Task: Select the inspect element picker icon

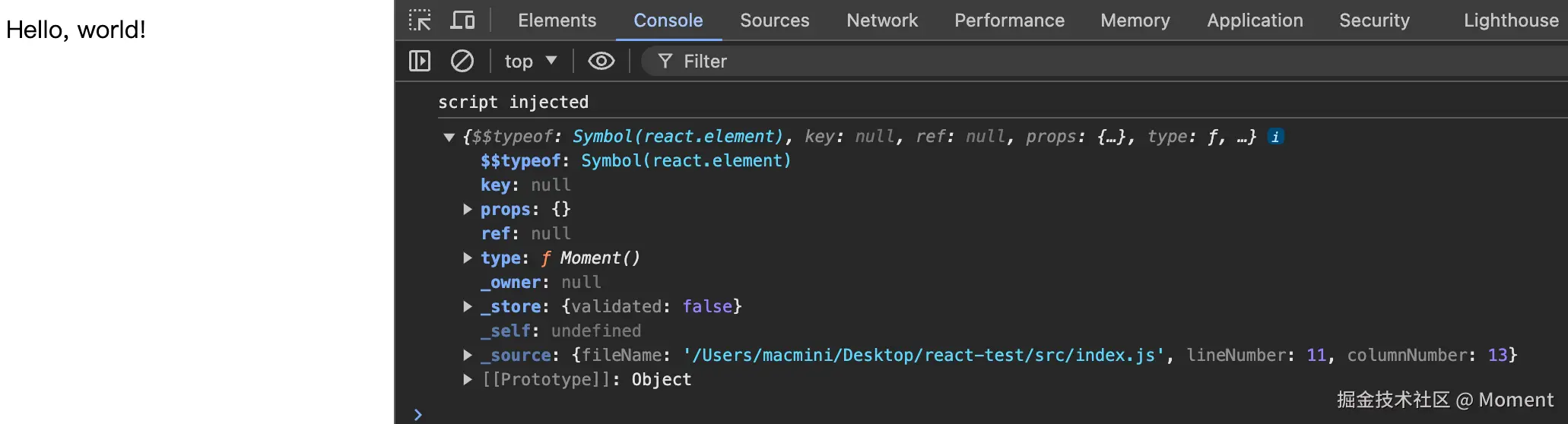Action: pyautogui.click(x=420, y=21)
